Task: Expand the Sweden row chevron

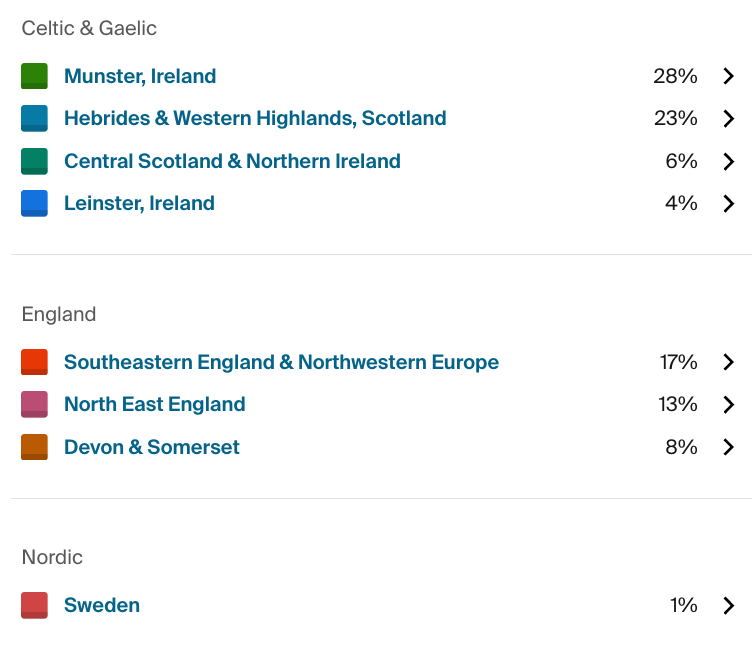Action: click(x=728, y=605)
